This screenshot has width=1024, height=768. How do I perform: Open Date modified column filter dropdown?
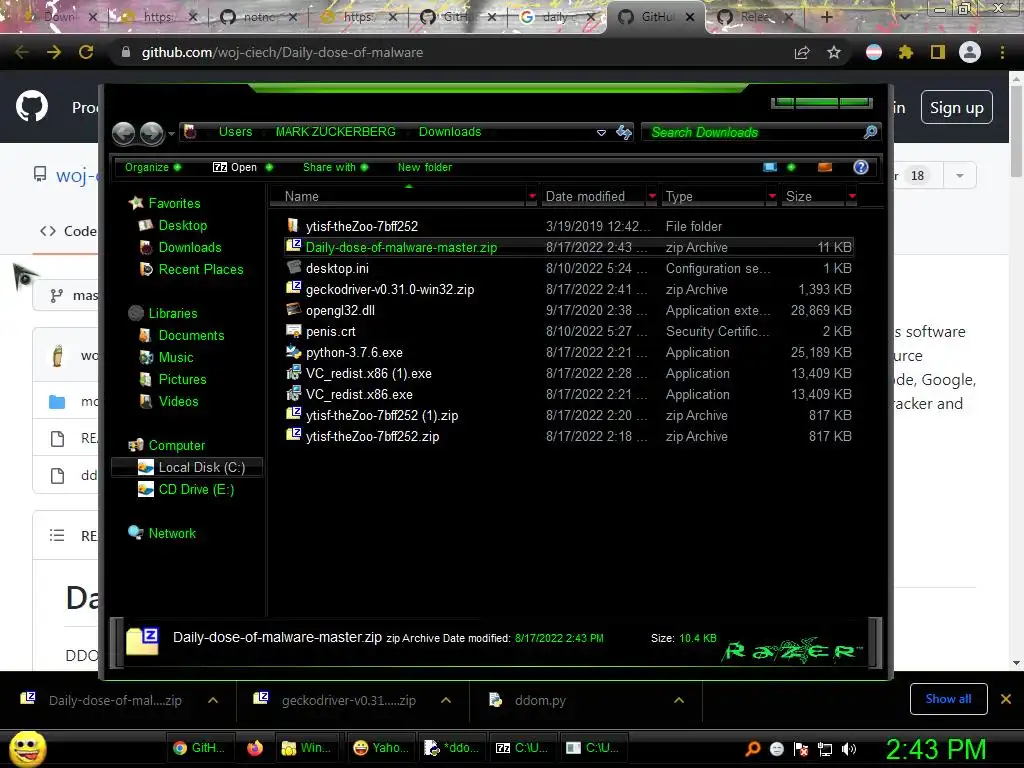[x=652, y=196]
